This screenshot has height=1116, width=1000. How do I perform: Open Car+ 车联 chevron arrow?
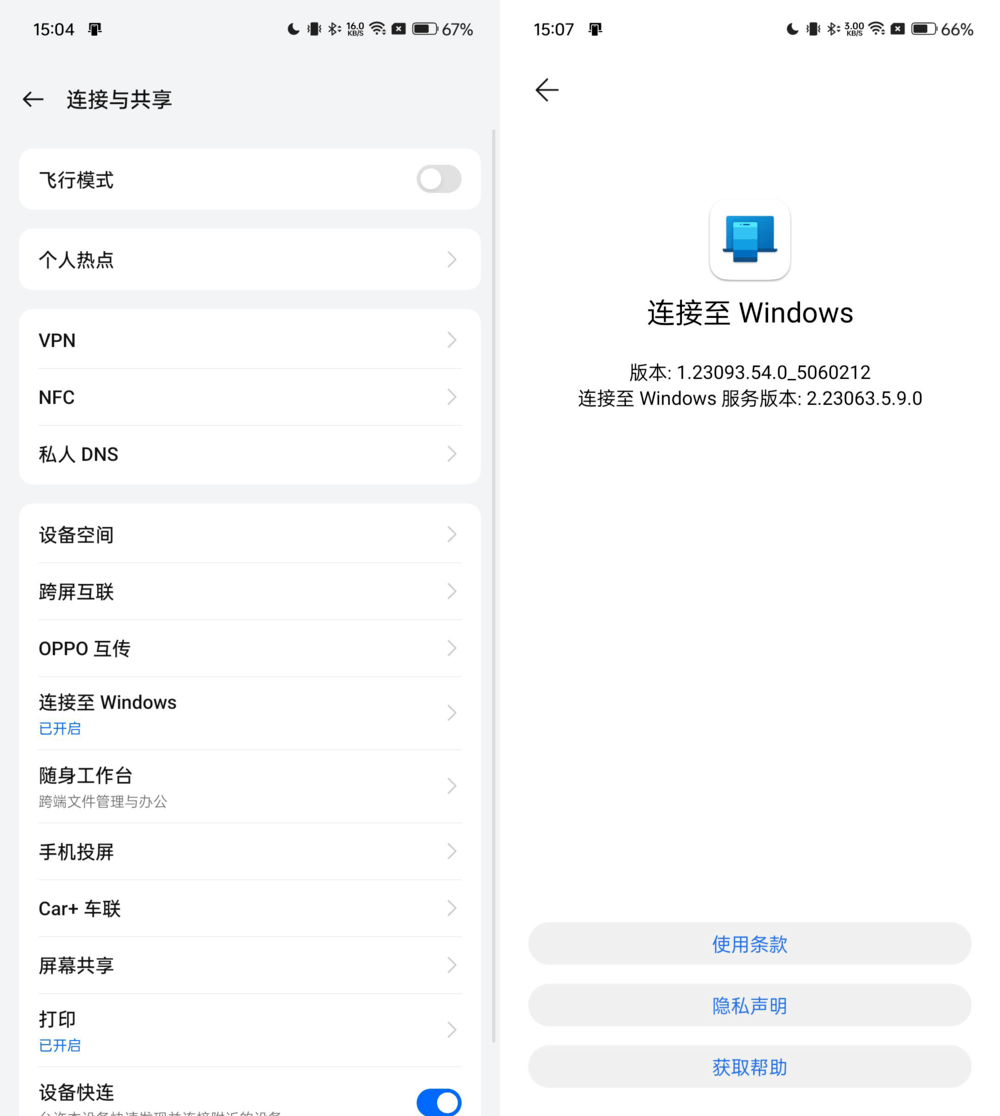(x=452, y=908)
